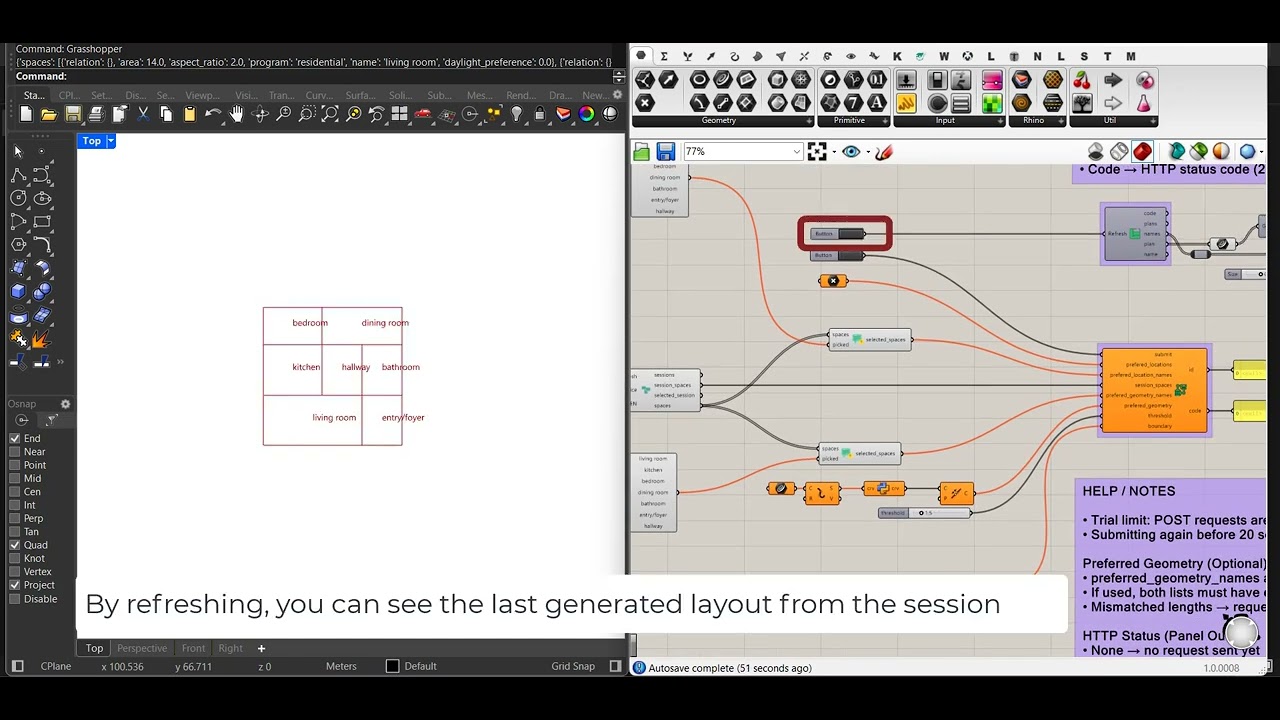Viewport: 1280px width, 720px height.
Task: Click the light bulb icon
Action: pos(517,115)
